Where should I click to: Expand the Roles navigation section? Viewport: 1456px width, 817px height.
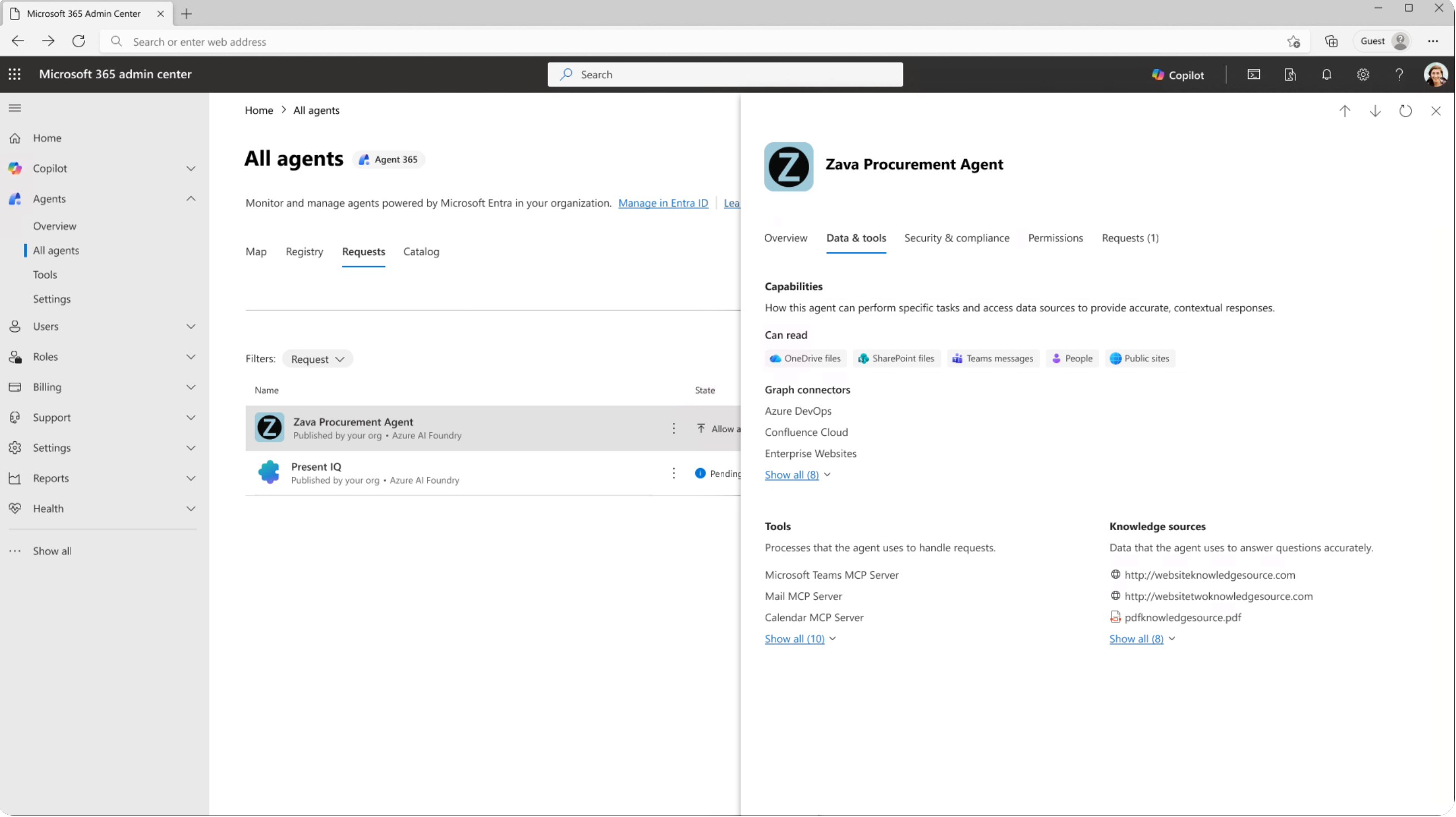[x=191, y=357]
